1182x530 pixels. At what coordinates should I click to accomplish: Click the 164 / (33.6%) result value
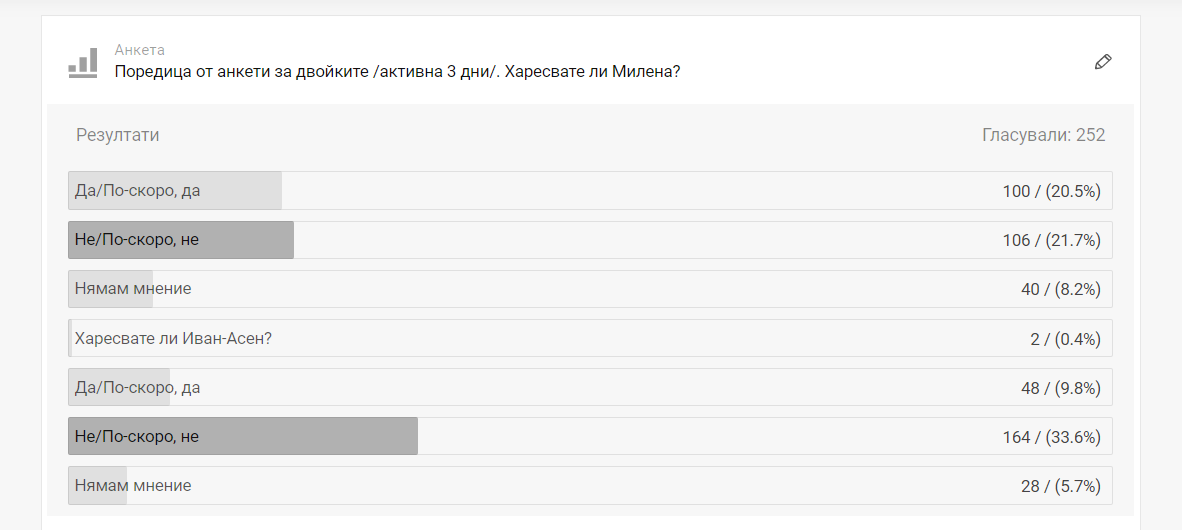coord(1051,437)
